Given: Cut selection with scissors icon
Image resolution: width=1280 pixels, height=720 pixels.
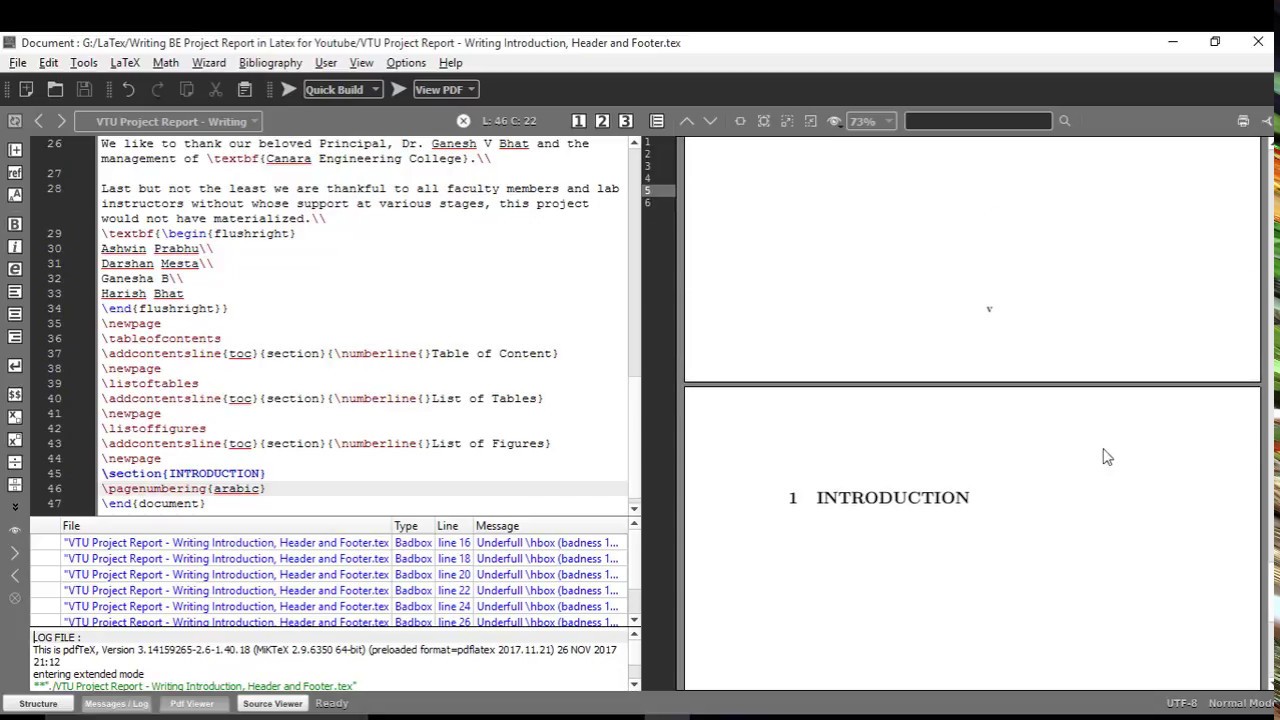Looking at the screenshot, I should [215, 90].
